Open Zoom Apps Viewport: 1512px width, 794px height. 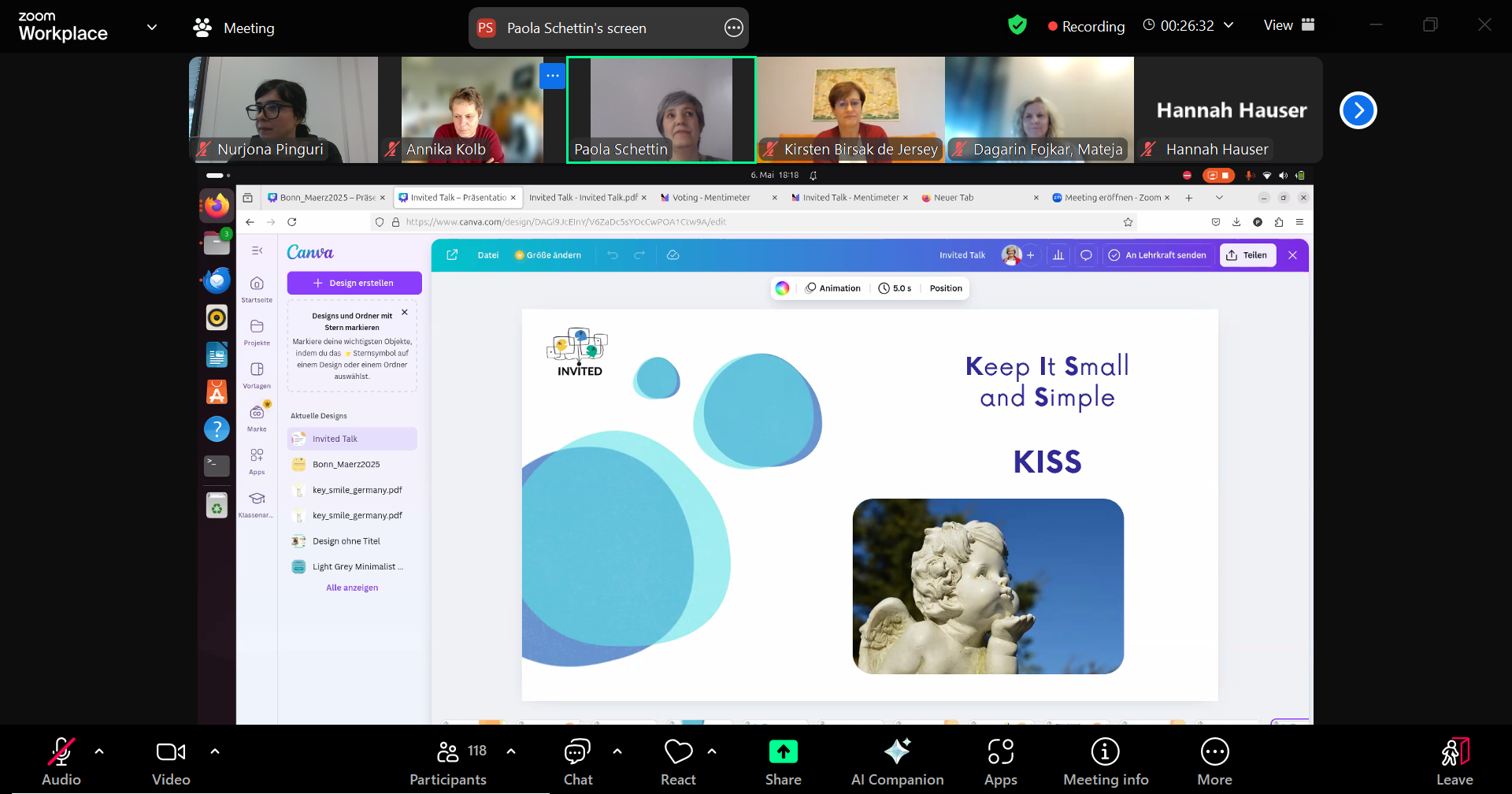click(1001, 761)
